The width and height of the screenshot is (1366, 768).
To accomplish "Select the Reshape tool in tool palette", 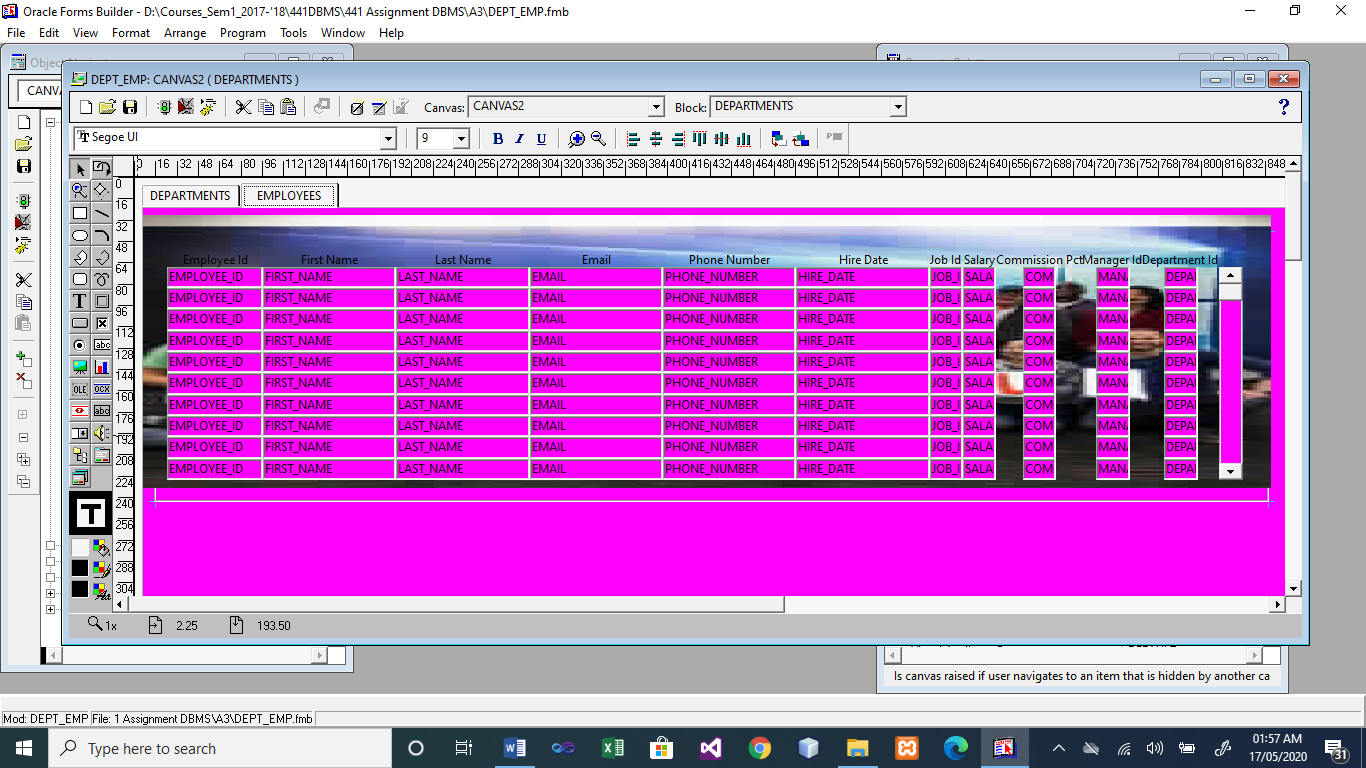I will click(102, 190).
